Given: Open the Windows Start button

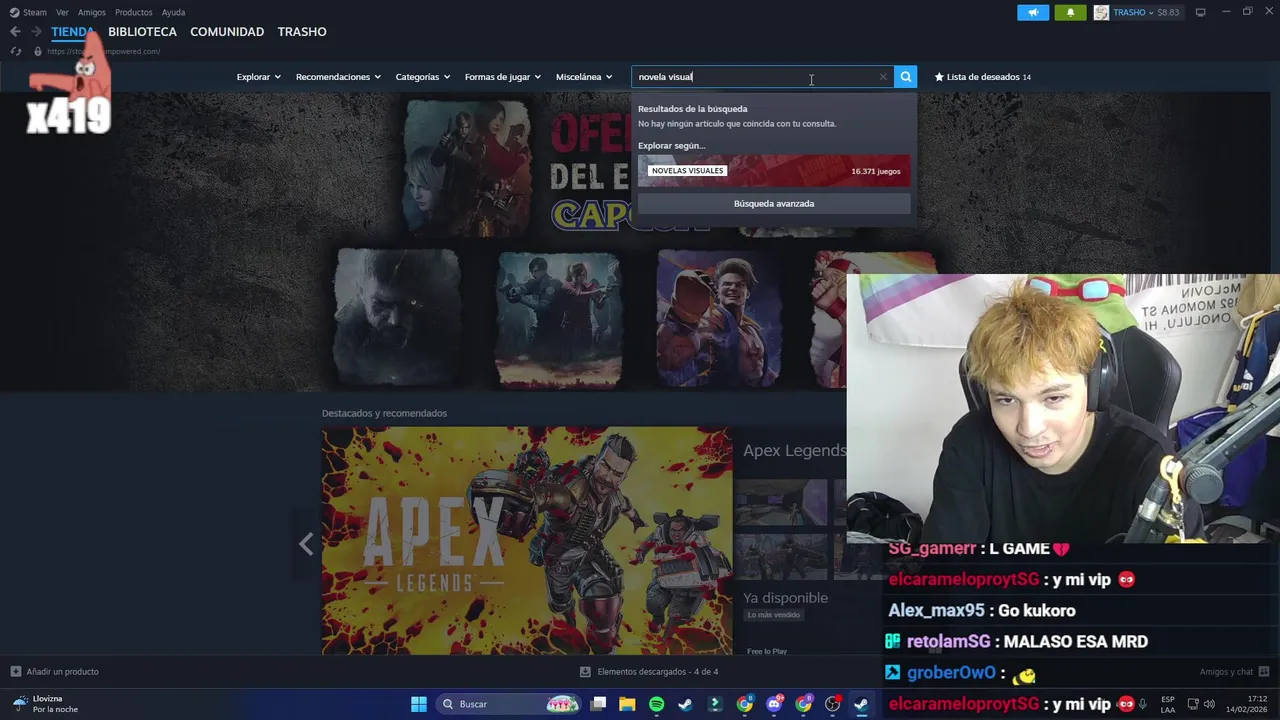Looking at the screenshot, I should 419,704.
